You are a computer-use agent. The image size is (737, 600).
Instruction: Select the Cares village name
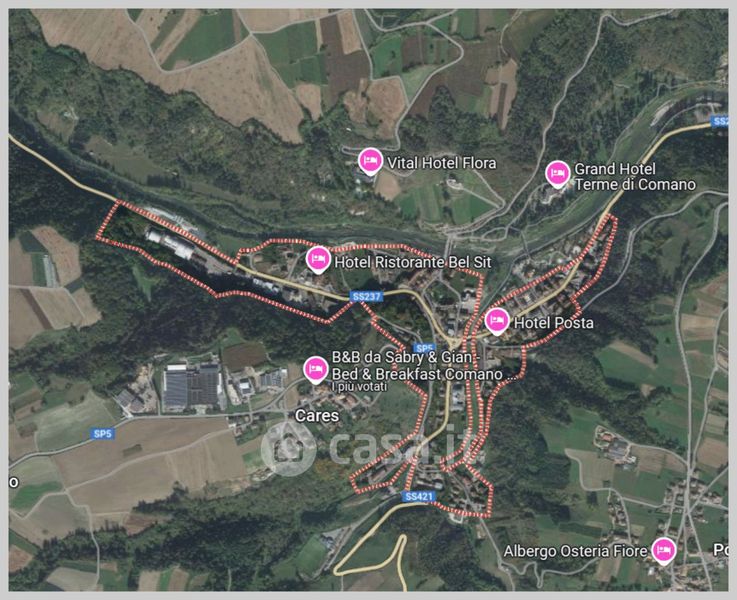coord(316,415)
